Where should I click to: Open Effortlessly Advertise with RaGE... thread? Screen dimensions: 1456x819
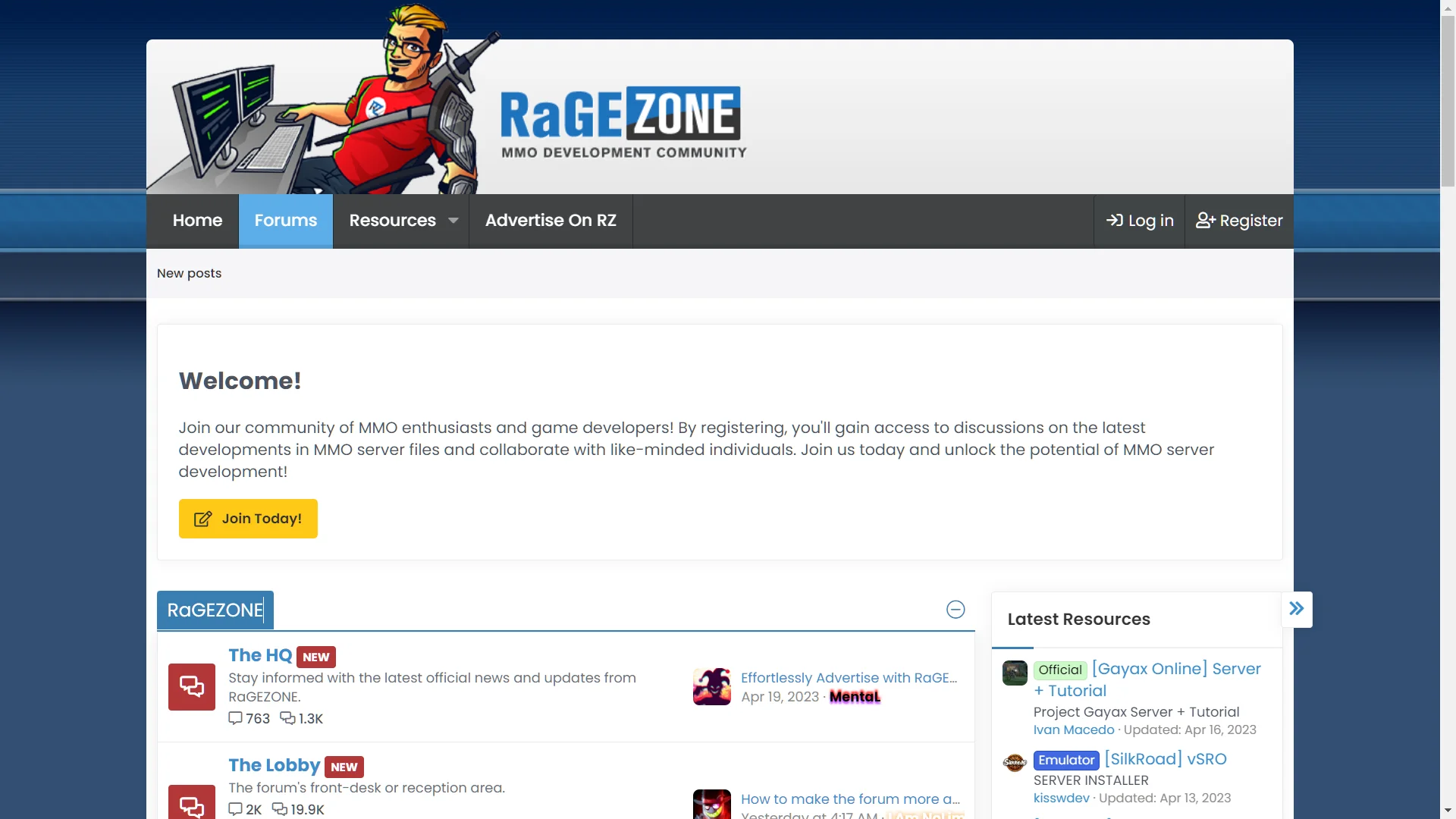coord(849,678)
